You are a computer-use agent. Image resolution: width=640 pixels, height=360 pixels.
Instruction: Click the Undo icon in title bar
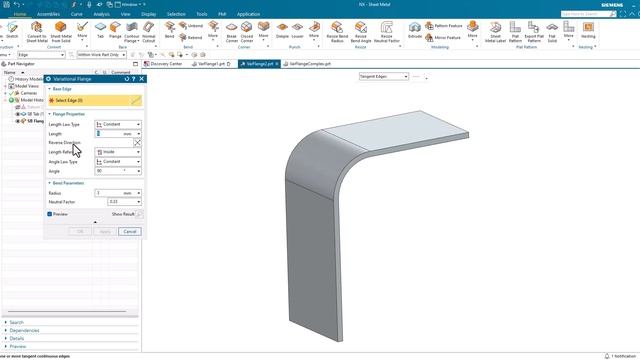click(17, 4)
